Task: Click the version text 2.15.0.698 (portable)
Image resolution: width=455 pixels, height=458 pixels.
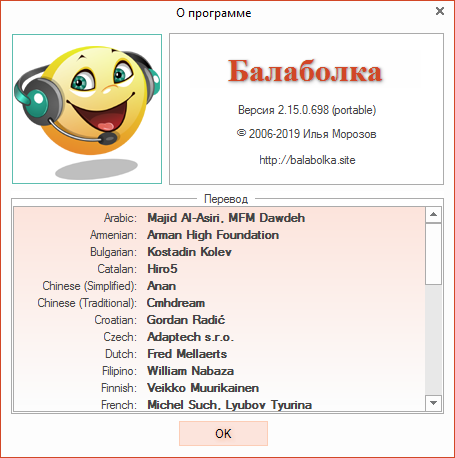Action: click(307, 110)
